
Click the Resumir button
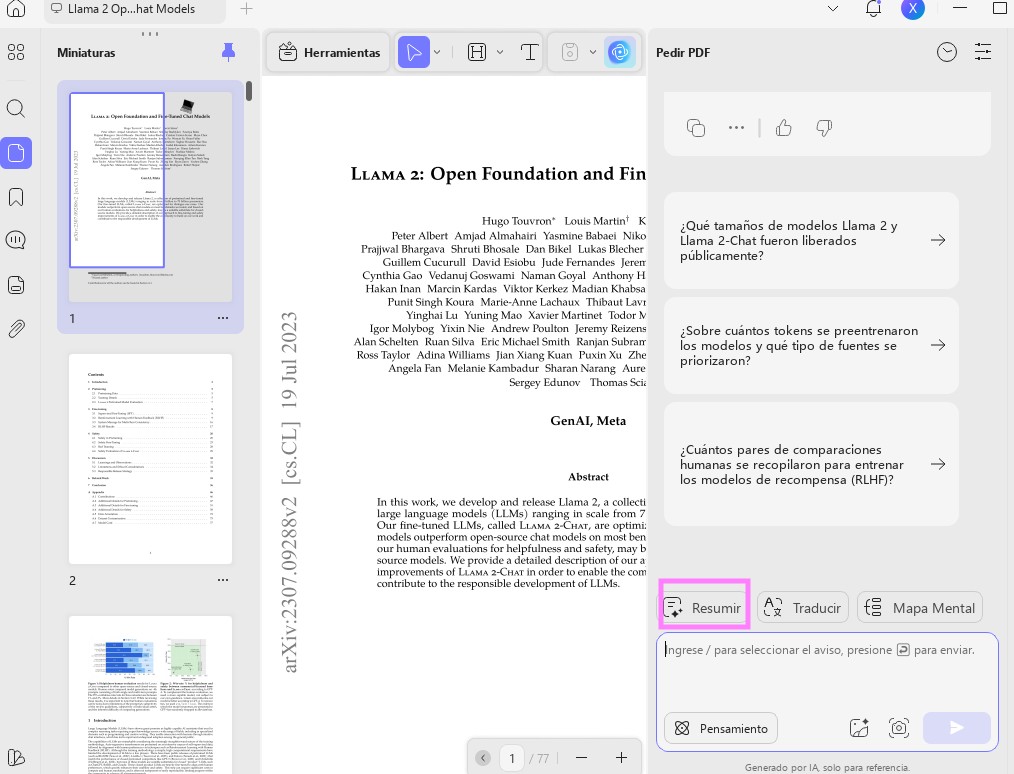pyautogui.click(x=703, y=608)
